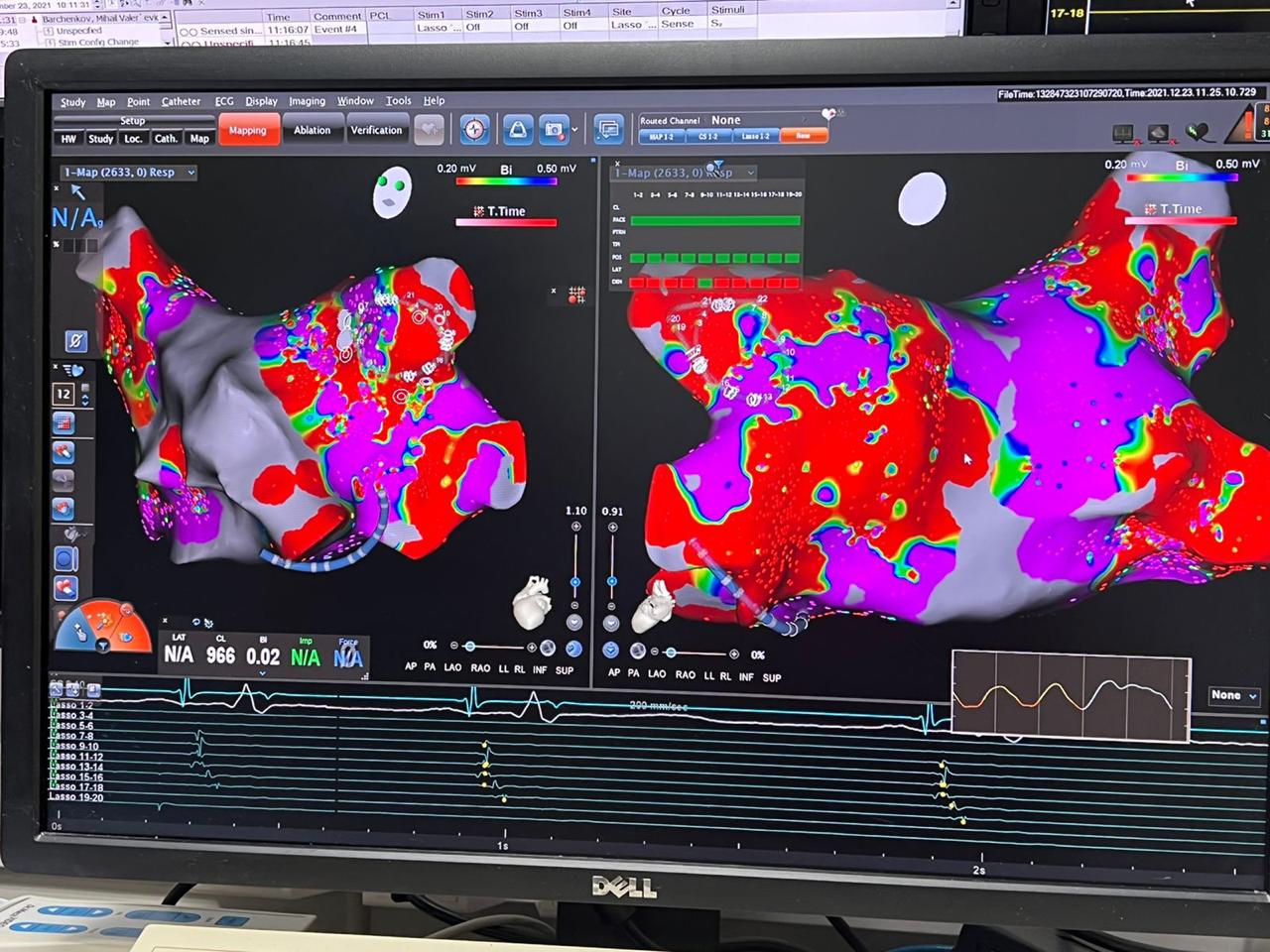Click the red heart icon at the sidebar bottom
This screenshot has height=952, width=1270.
click(65, 588)
